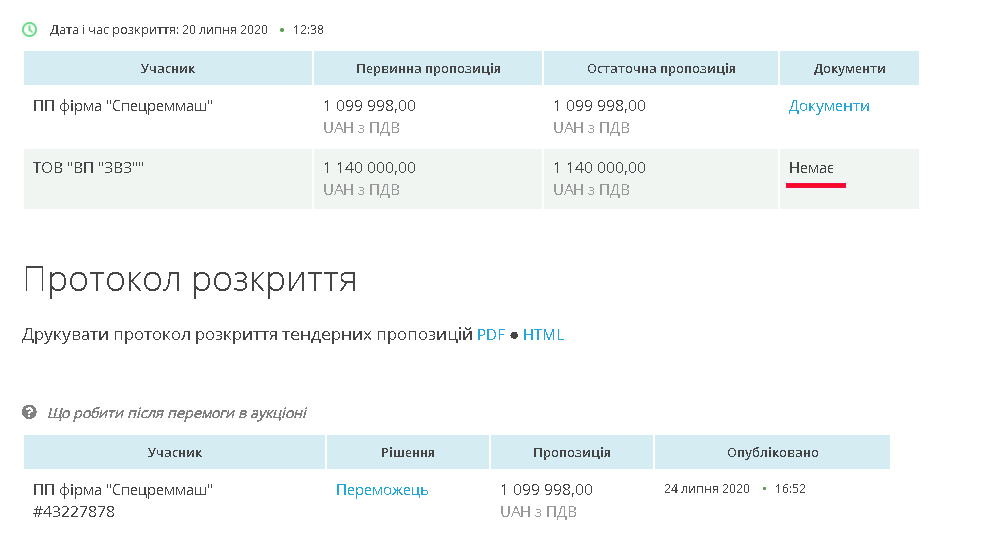Click the 'Опубліковано' column header

point(772,453)
